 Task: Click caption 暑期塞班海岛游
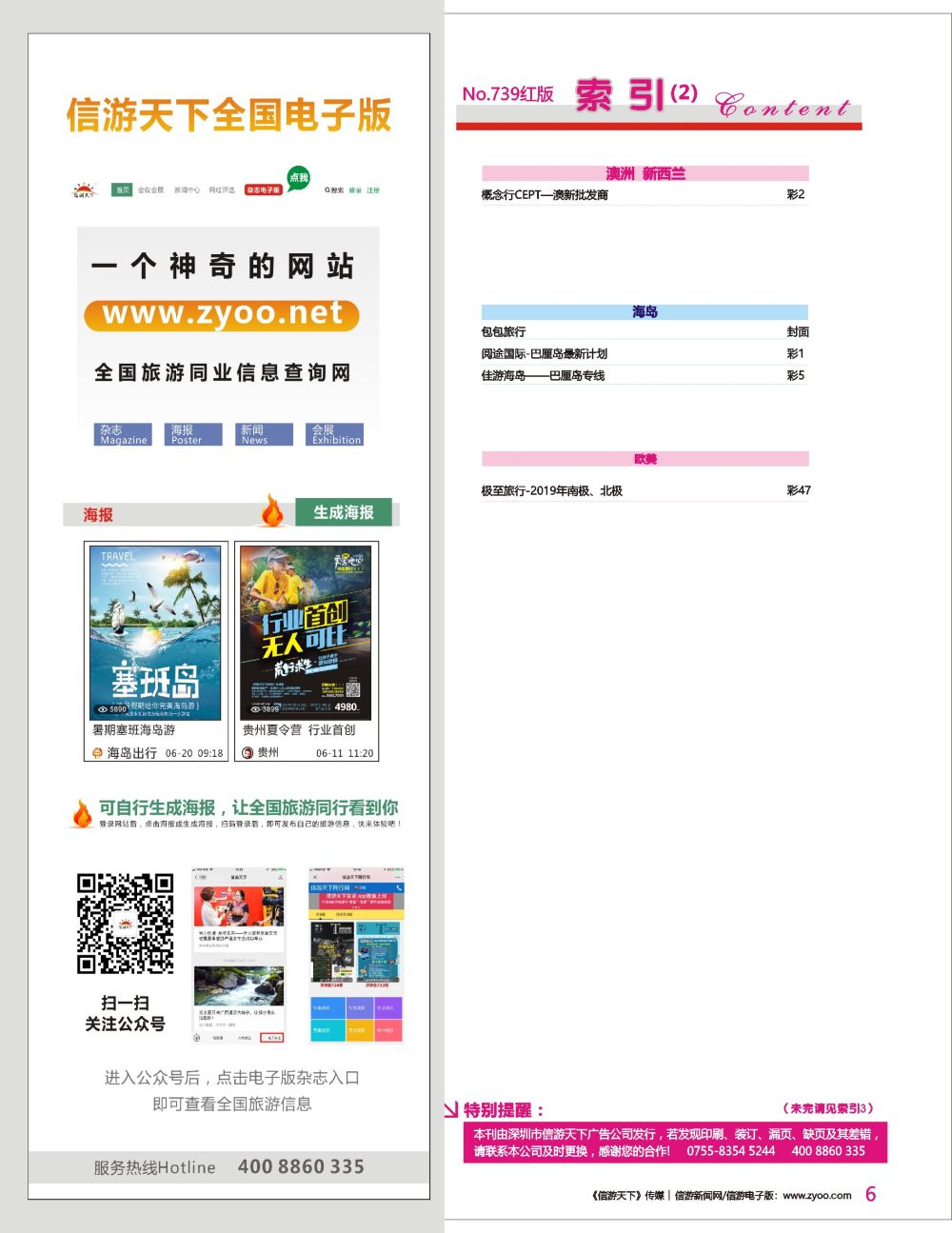pos(133,730)
